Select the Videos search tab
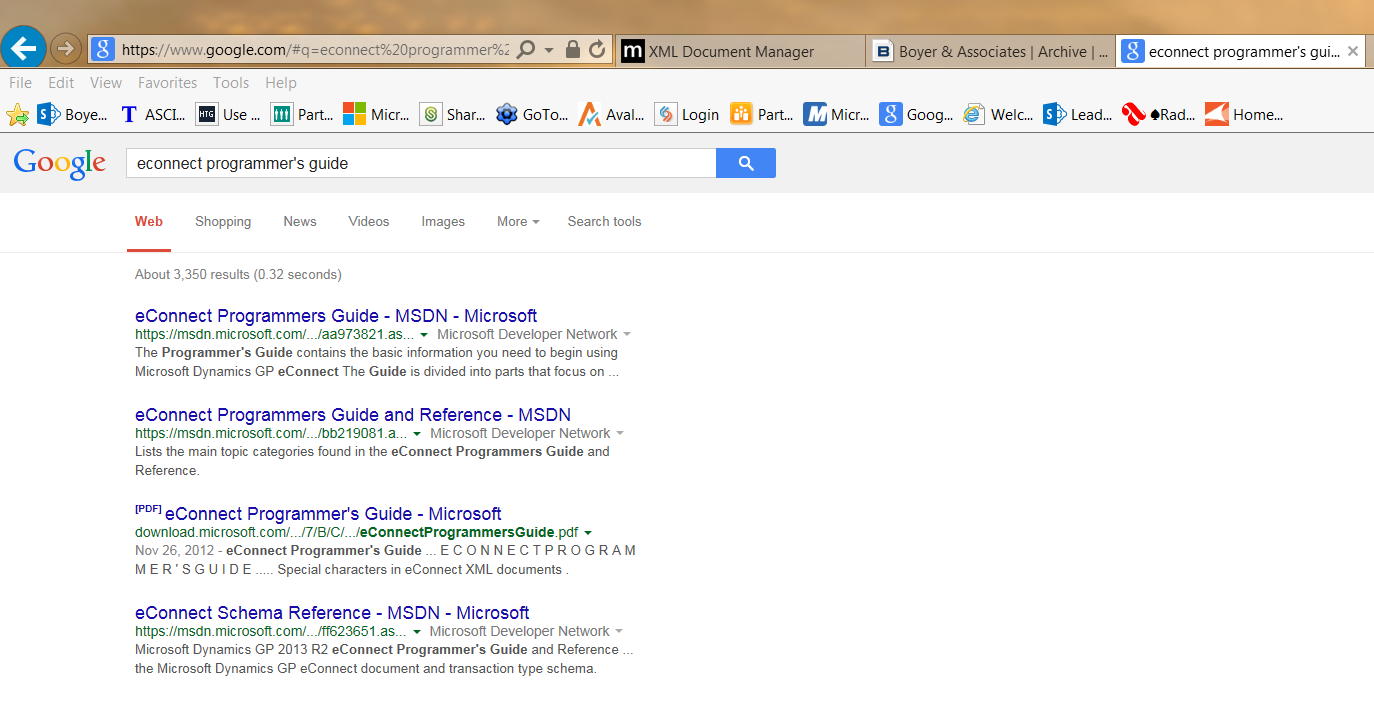 (x=369, y=222)
